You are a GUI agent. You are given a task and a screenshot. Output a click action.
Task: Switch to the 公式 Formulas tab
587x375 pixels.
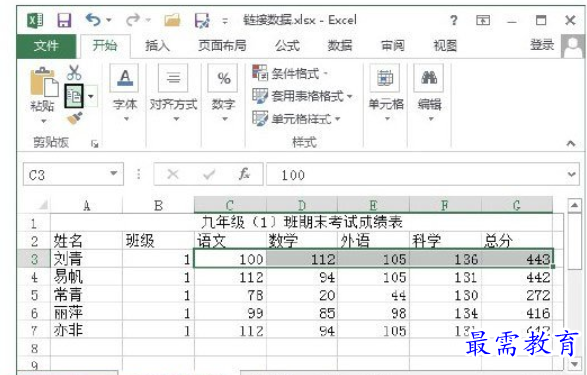287,46
